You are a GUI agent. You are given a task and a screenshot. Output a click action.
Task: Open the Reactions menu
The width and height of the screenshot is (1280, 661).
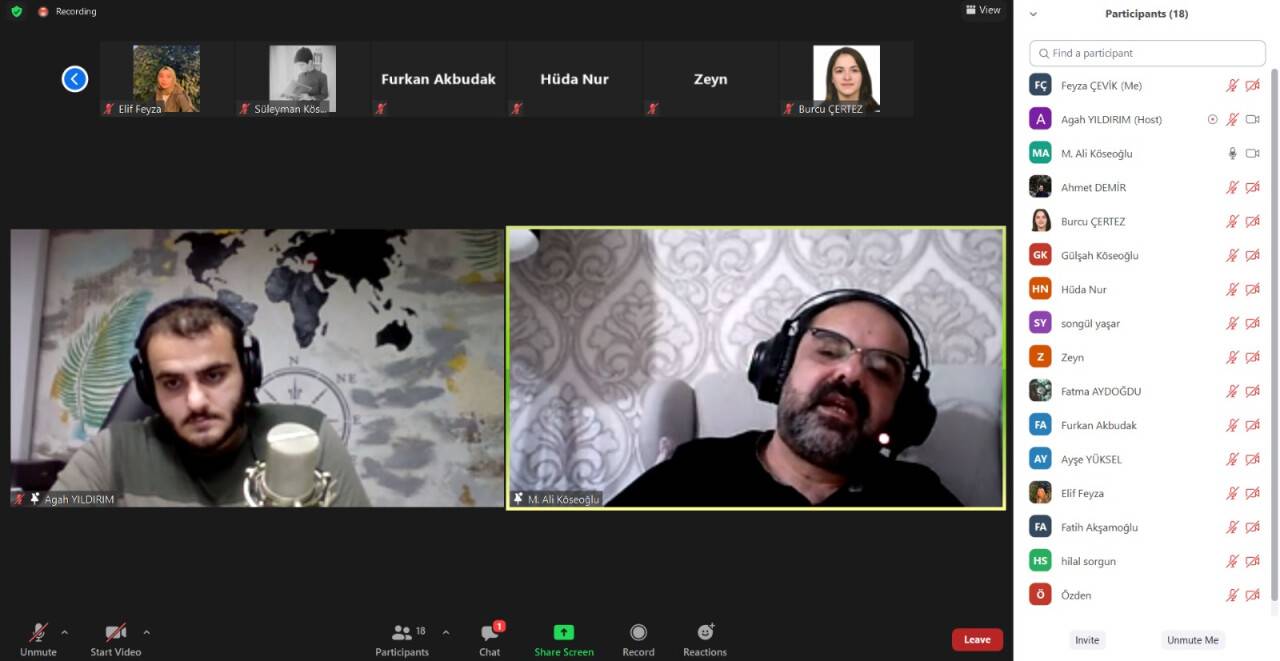coord(705,633)
